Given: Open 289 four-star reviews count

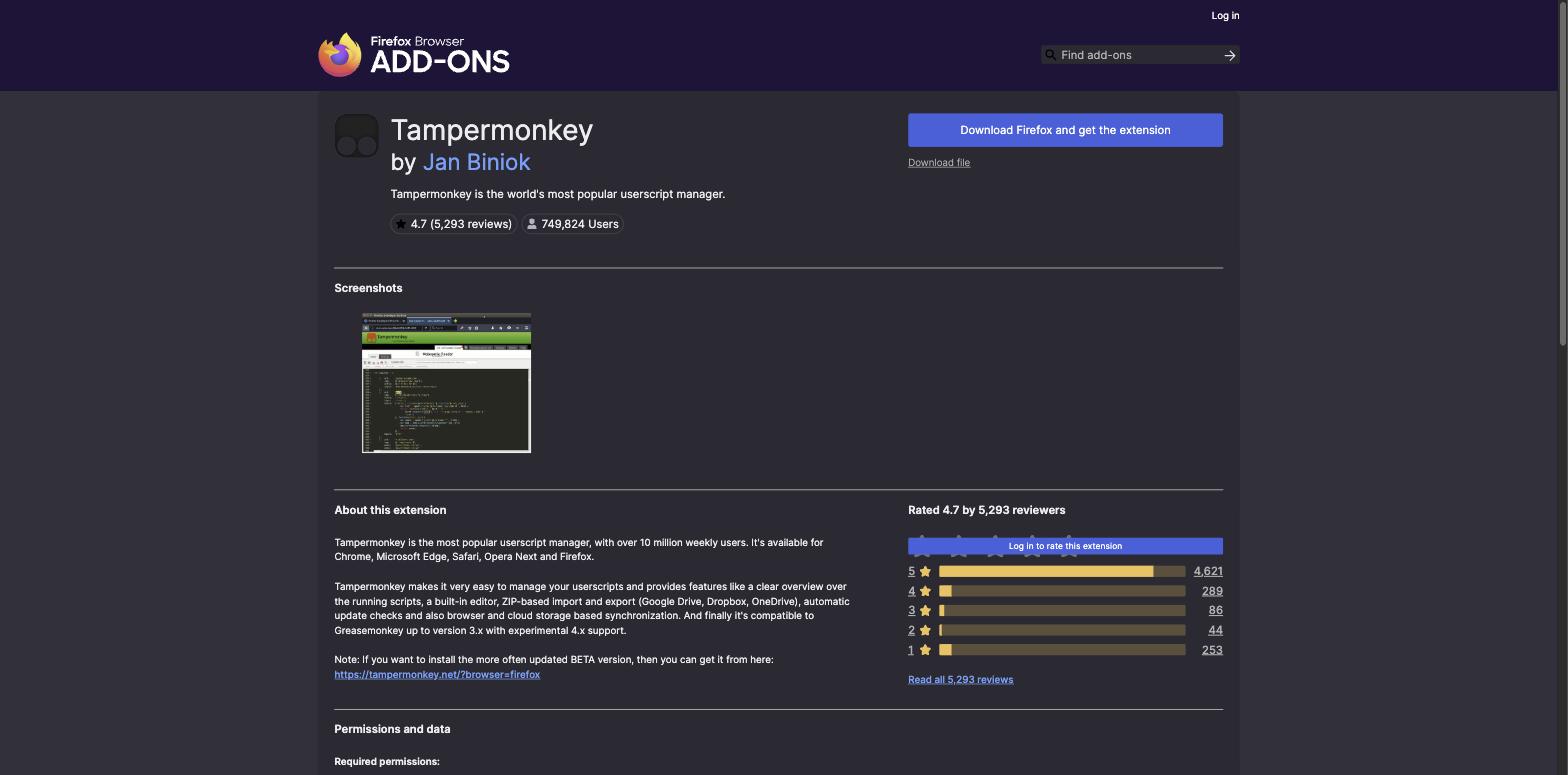Looking at the screenshot, I should pos(1212,591).
